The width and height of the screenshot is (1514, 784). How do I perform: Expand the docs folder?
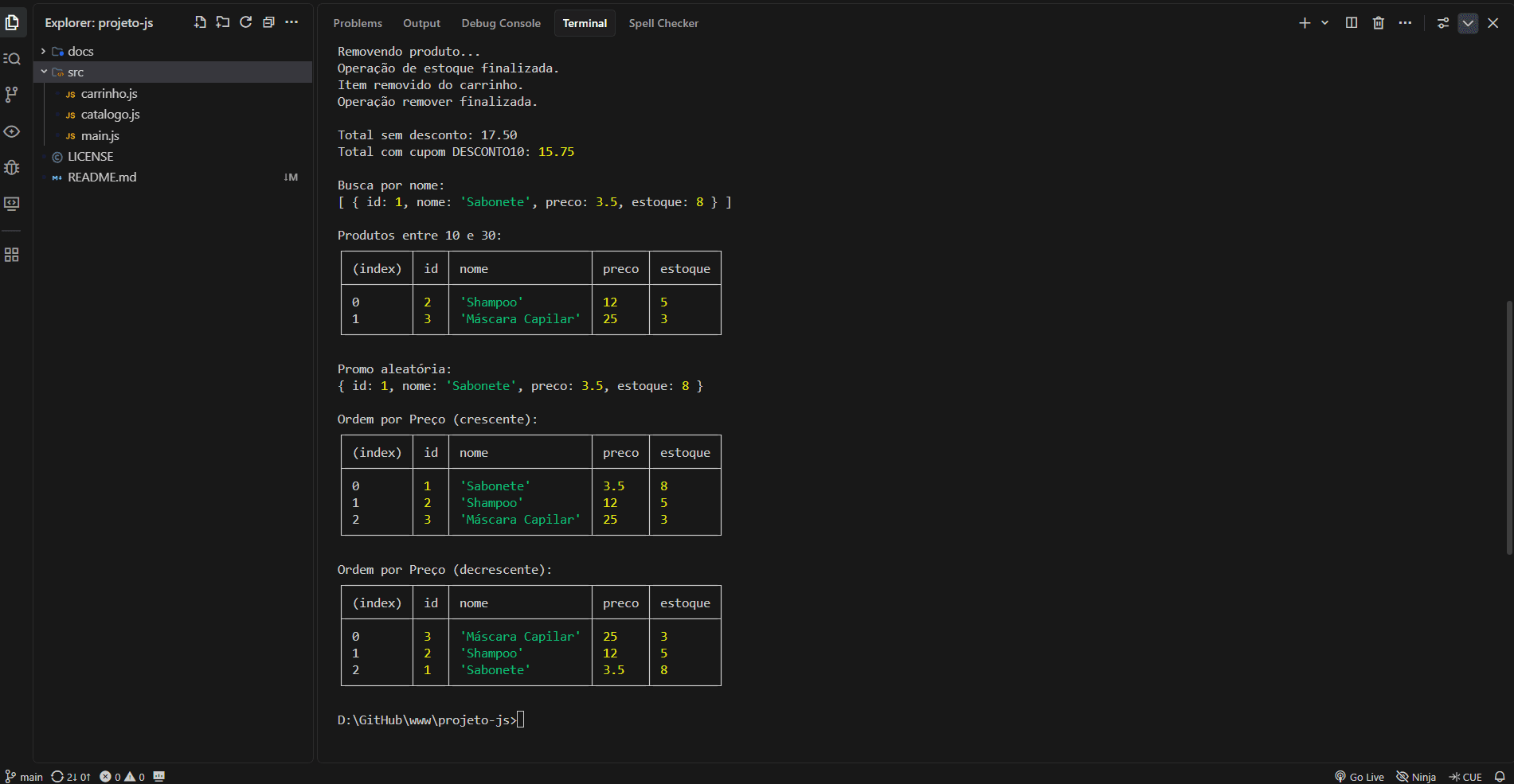80,51
